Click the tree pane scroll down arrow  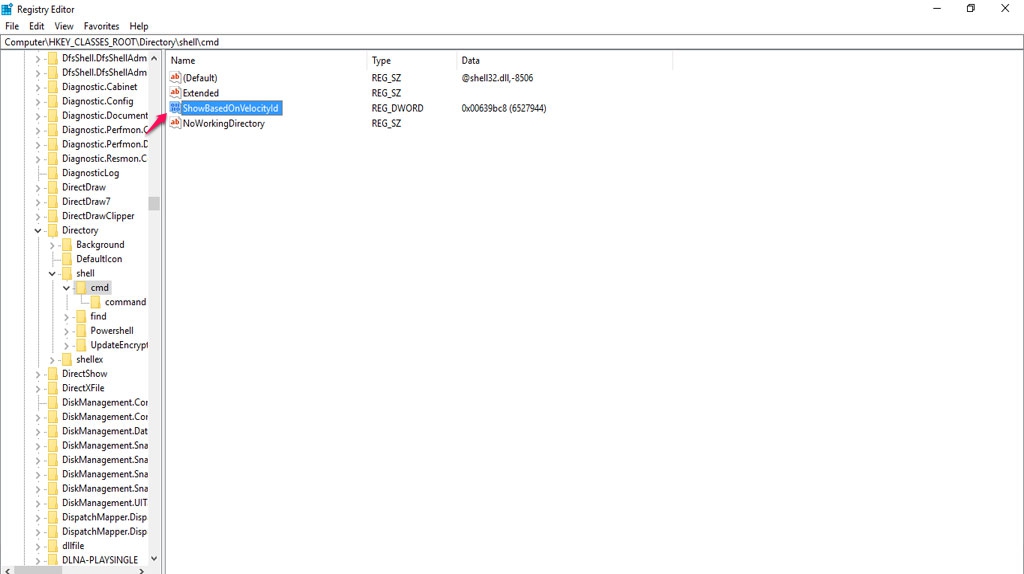[154, 559]
